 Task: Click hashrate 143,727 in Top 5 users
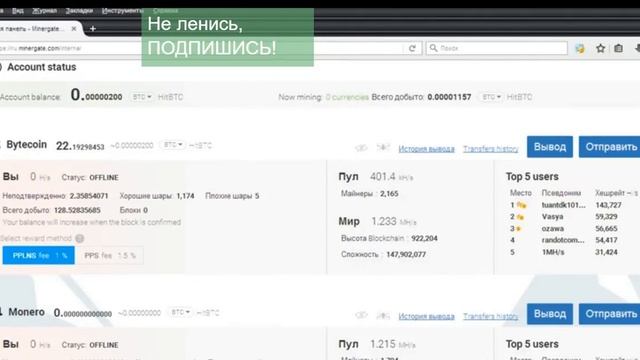pos(608,205)
